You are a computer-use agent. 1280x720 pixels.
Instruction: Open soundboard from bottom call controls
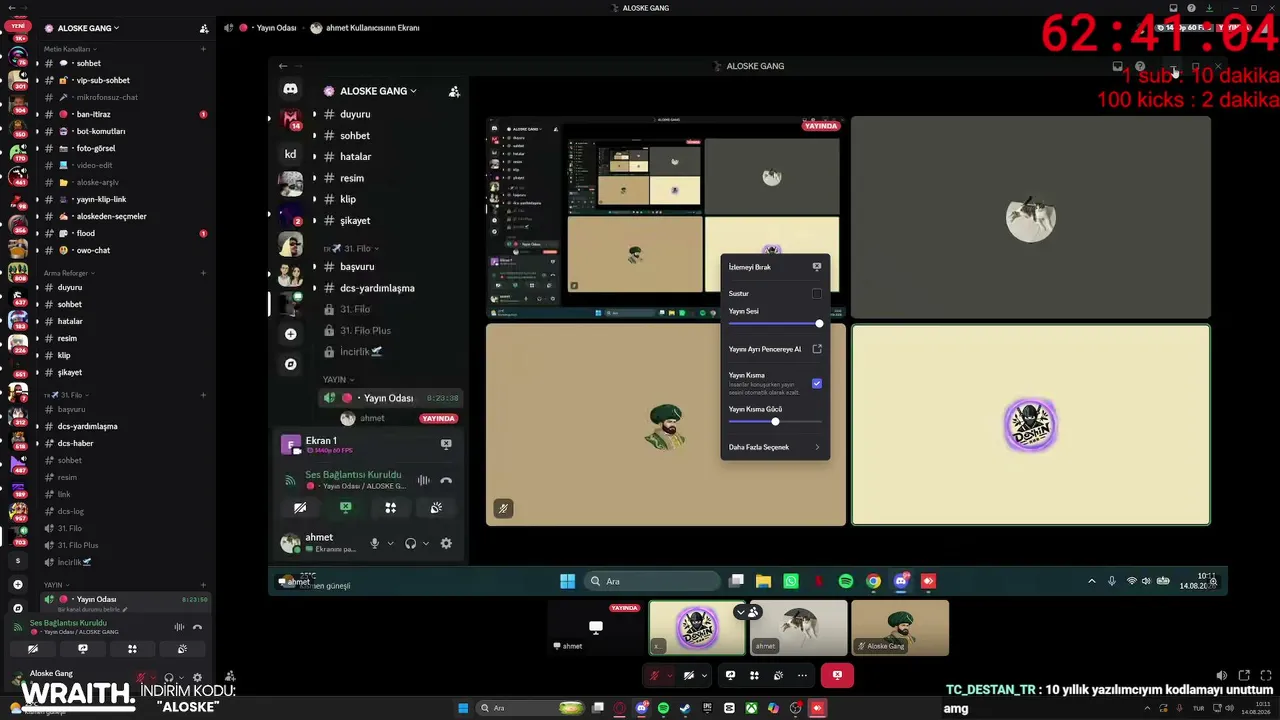pyautogui.click(x=778, y=675)
